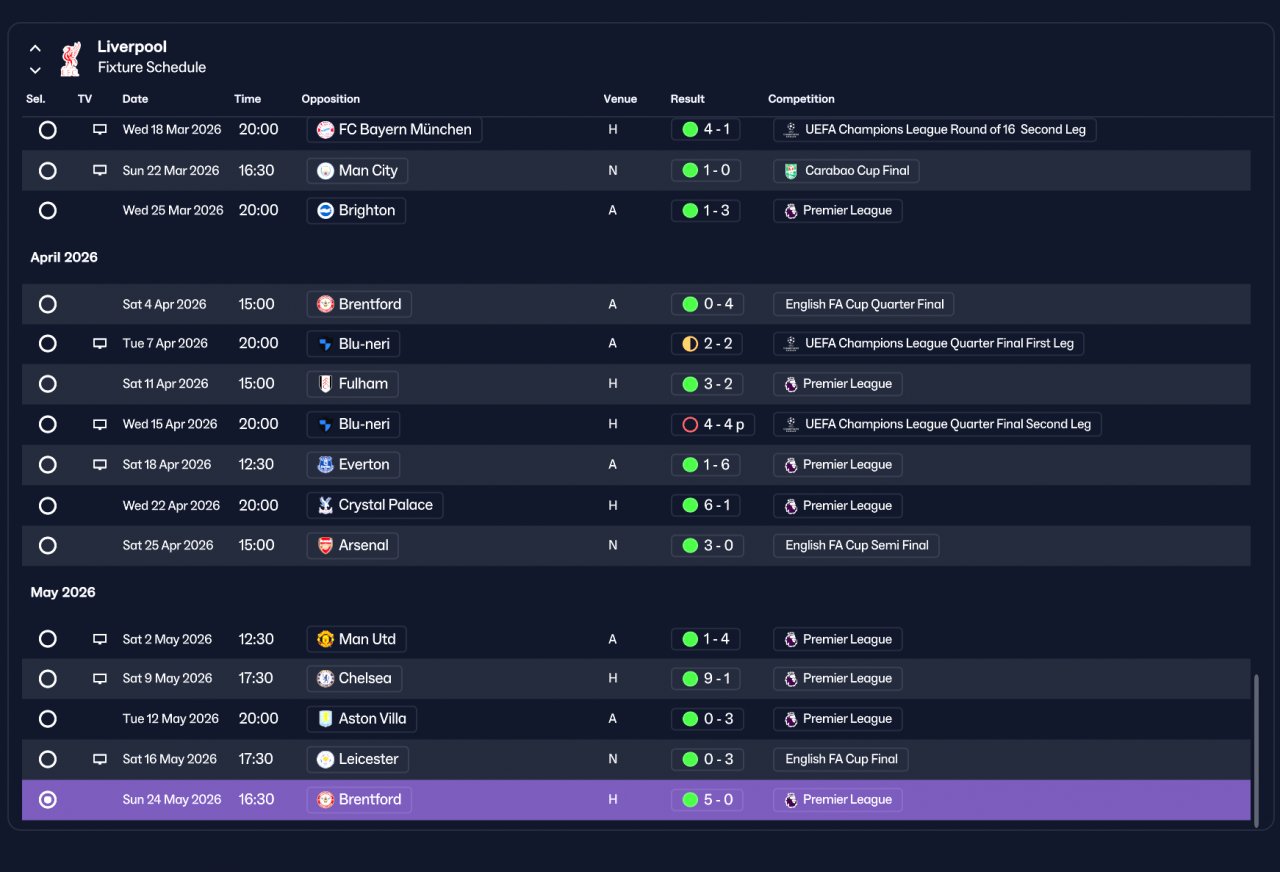Open the Brighton opposition button
The height and width of the screenshot is (872, 1280).
[356, 211]
